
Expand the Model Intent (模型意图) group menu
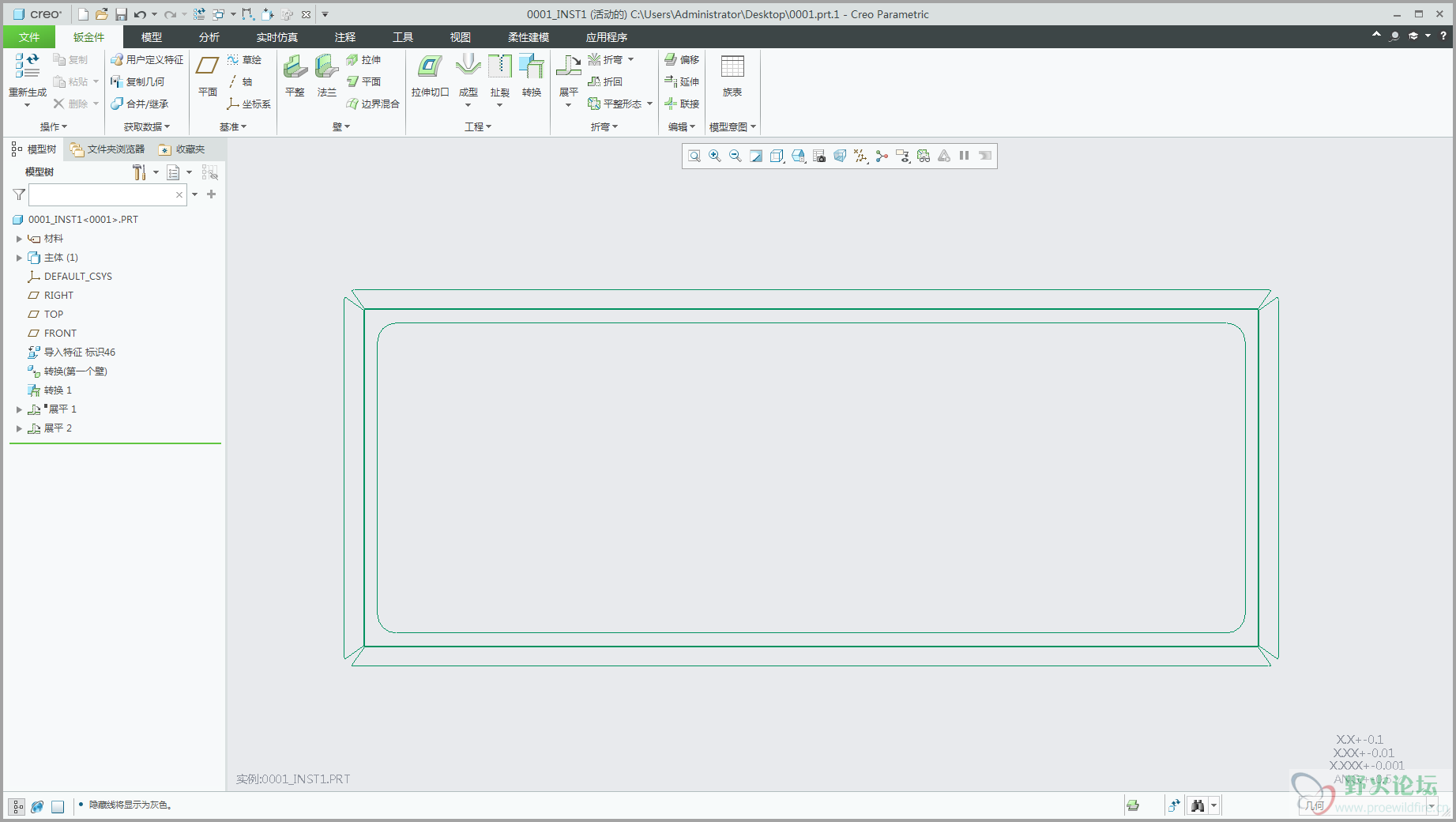(x=732, y=126)
